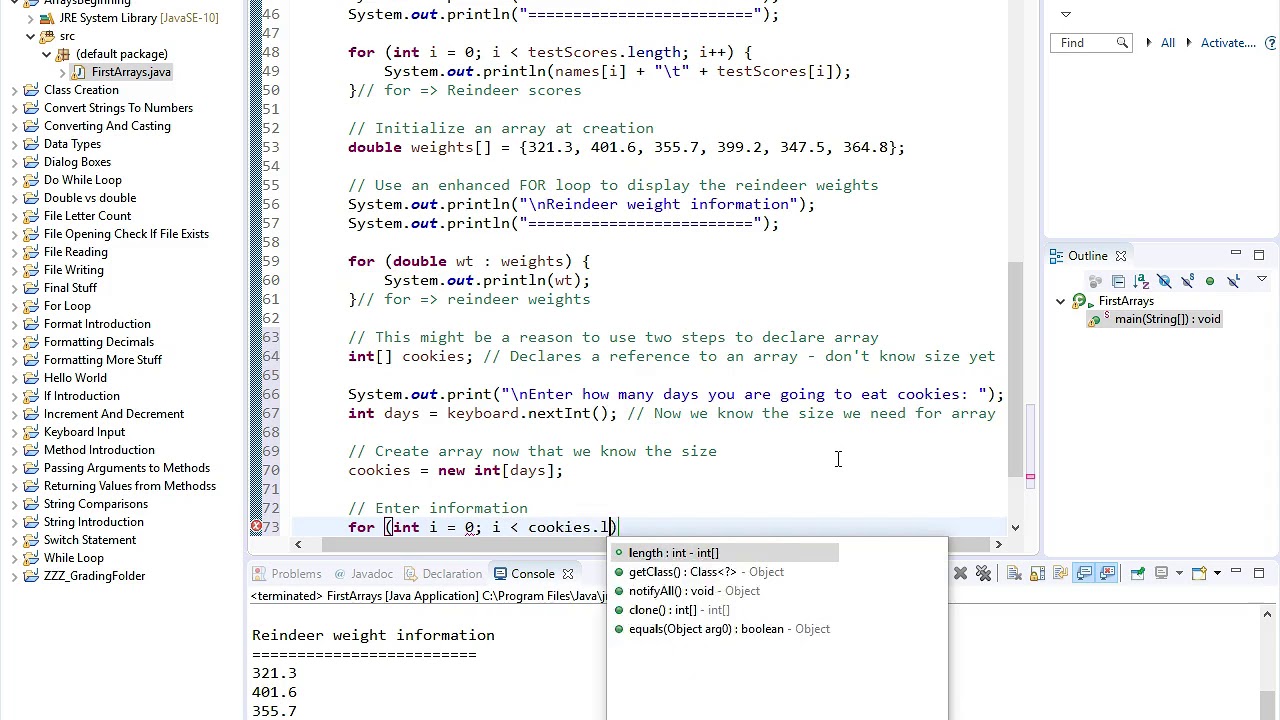Toggle hide fields in Outline
Screen dimensions: 1280x720
[x=1165, y=281]
